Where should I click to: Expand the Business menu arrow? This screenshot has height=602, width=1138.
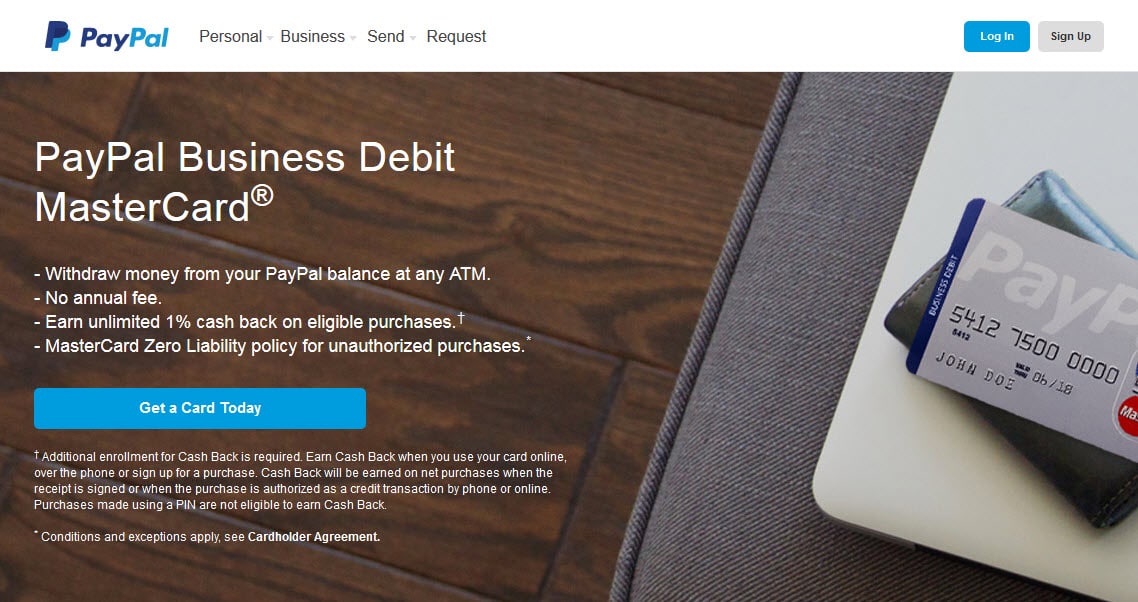[353, 38]
